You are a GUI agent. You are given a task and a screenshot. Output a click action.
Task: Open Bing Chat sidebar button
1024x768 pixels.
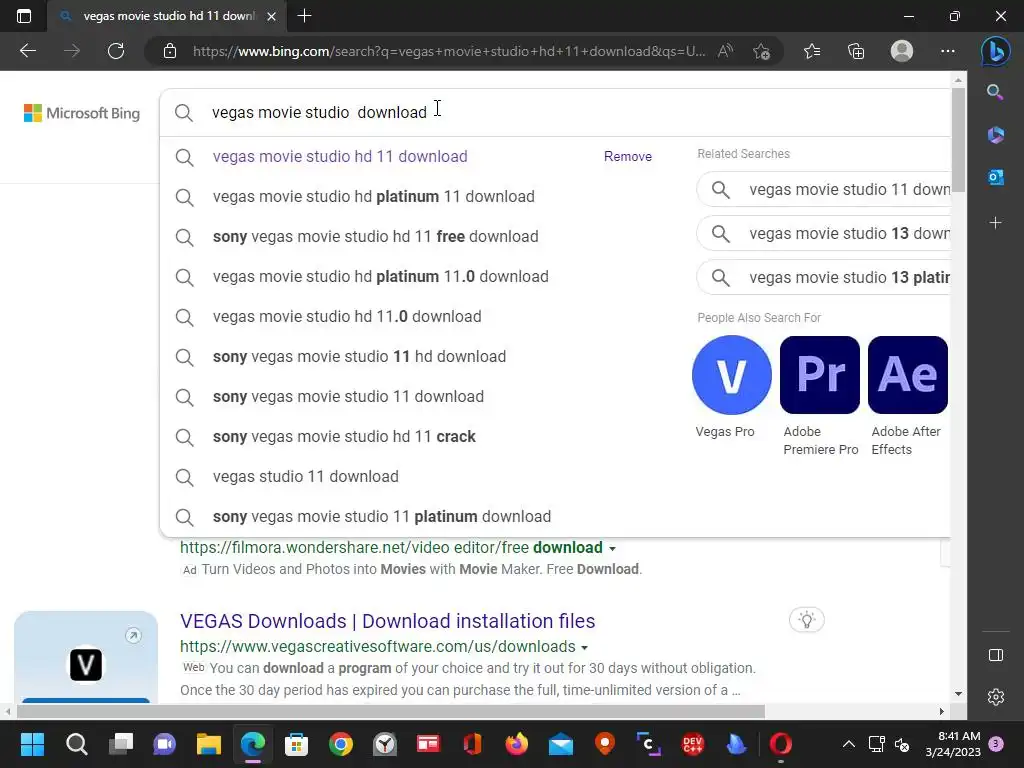click(x=995, y=51)
